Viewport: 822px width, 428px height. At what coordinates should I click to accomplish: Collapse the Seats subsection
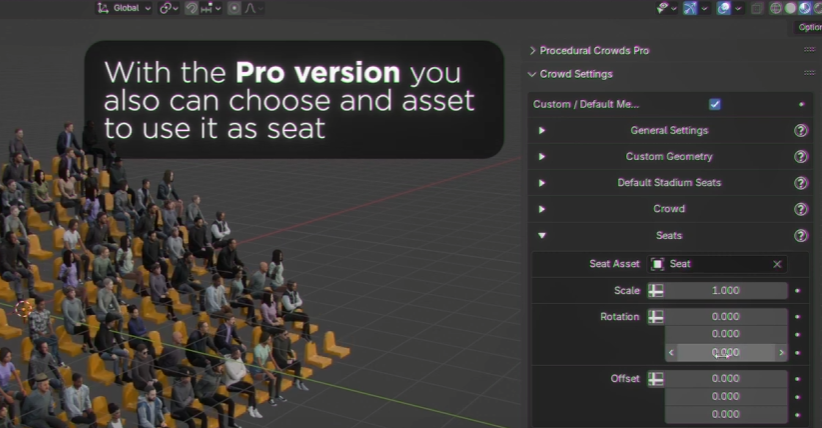542,236
